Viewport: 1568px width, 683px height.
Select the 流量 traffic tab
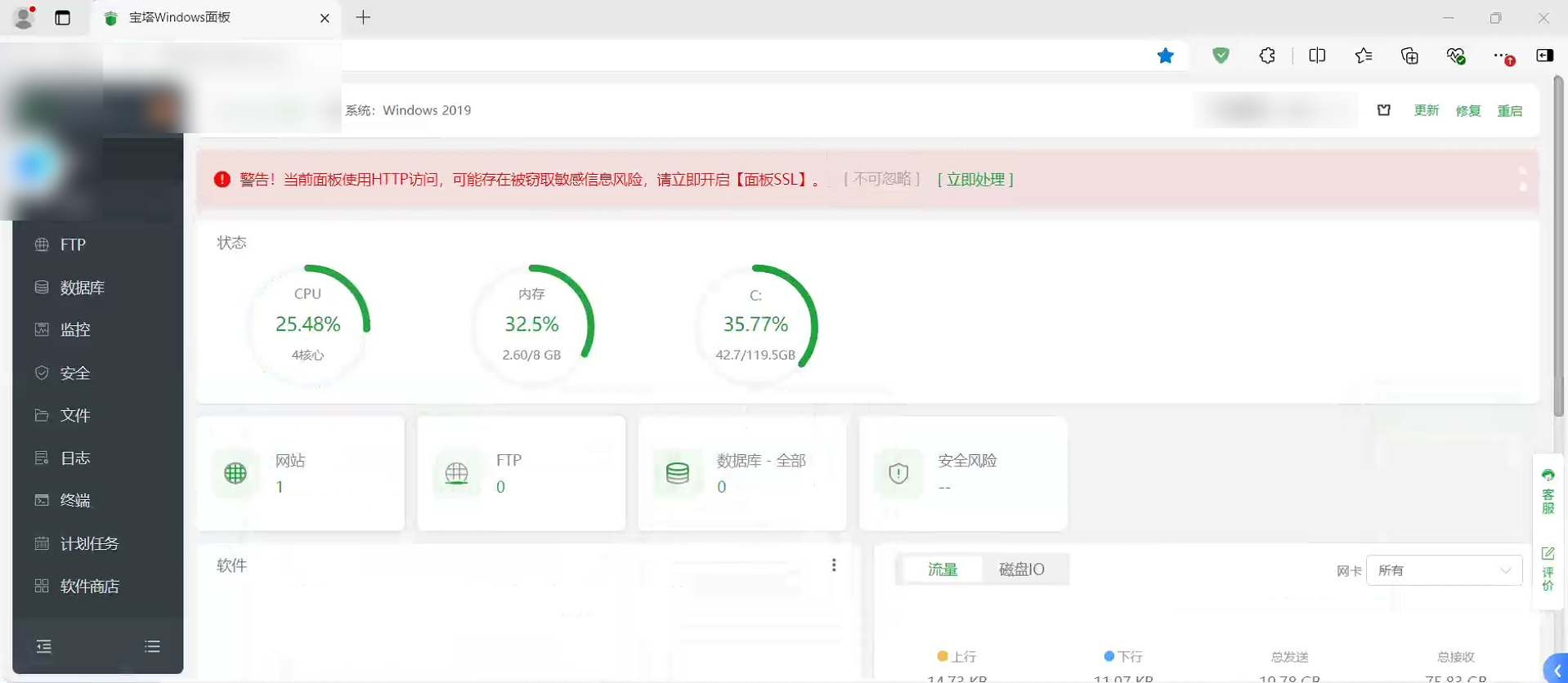point(943,569)
